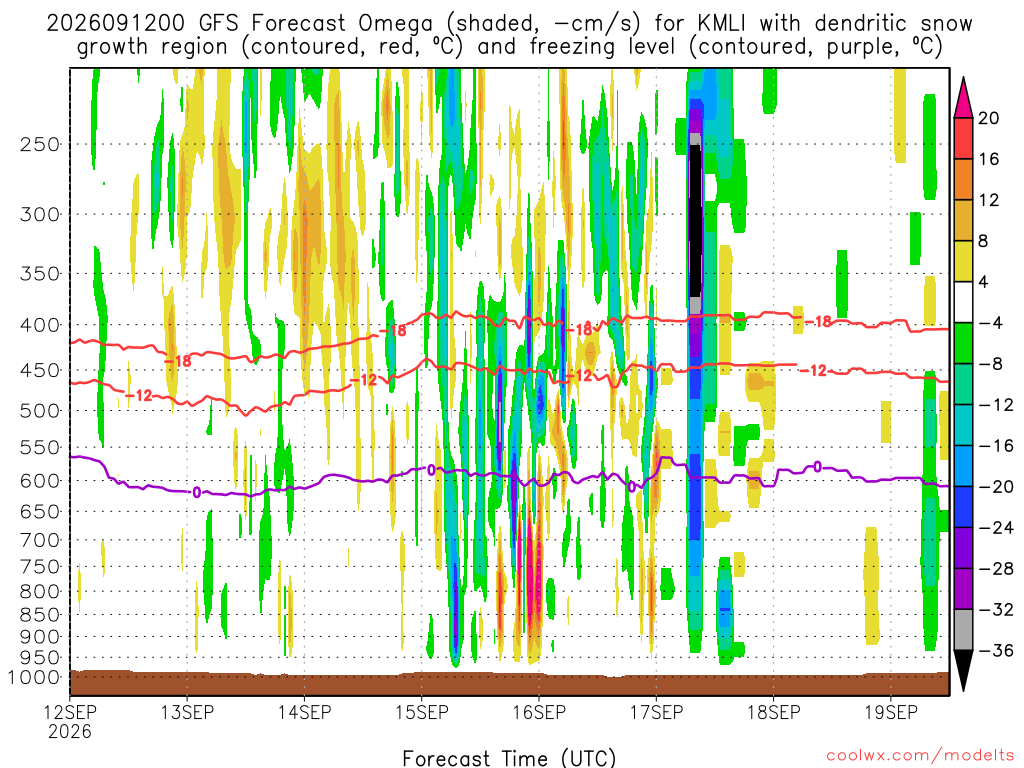The width and height of the screenshot is (1024, 768).
Task: Click the green -4 to -8 colorbar segment
Action: (963, 344)
